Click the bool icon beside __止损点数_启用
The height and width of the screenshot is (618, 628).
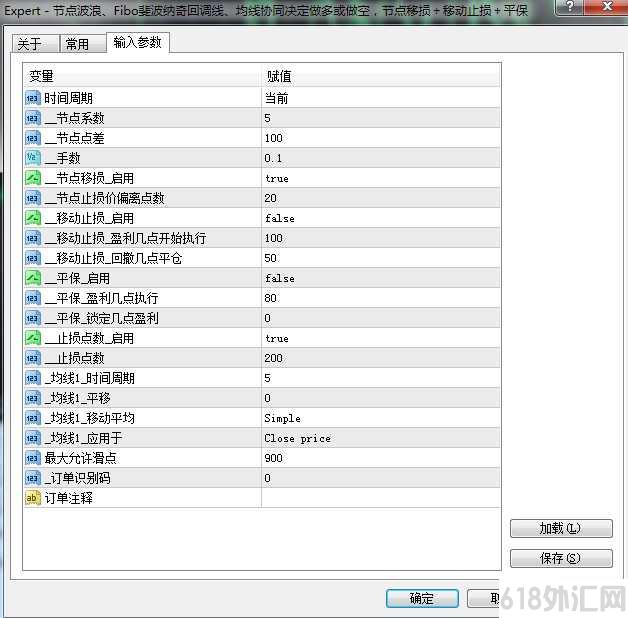tap(33, 338)
